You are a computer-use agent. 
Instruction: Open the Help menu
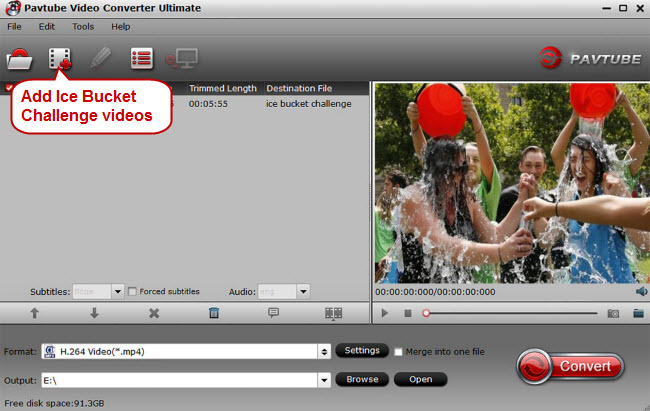(121, 27)
